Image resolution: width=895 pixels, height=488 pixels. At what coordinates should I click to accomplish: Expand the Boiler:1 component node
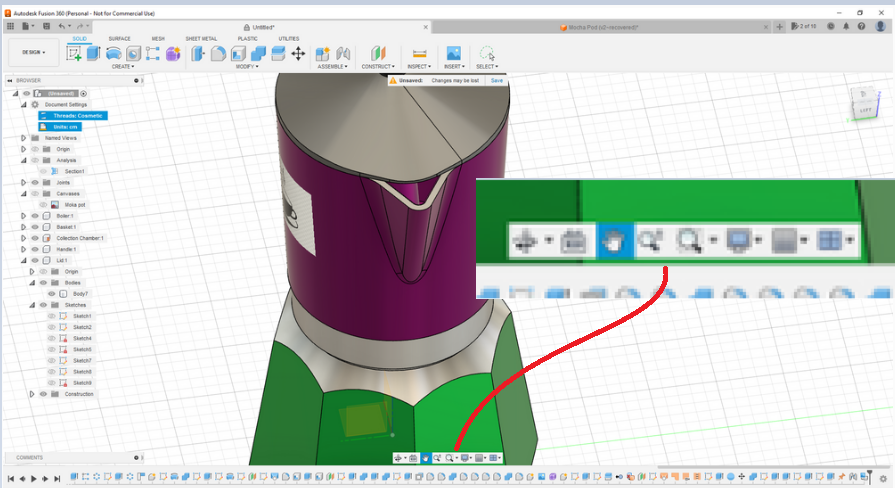[23, 216]
